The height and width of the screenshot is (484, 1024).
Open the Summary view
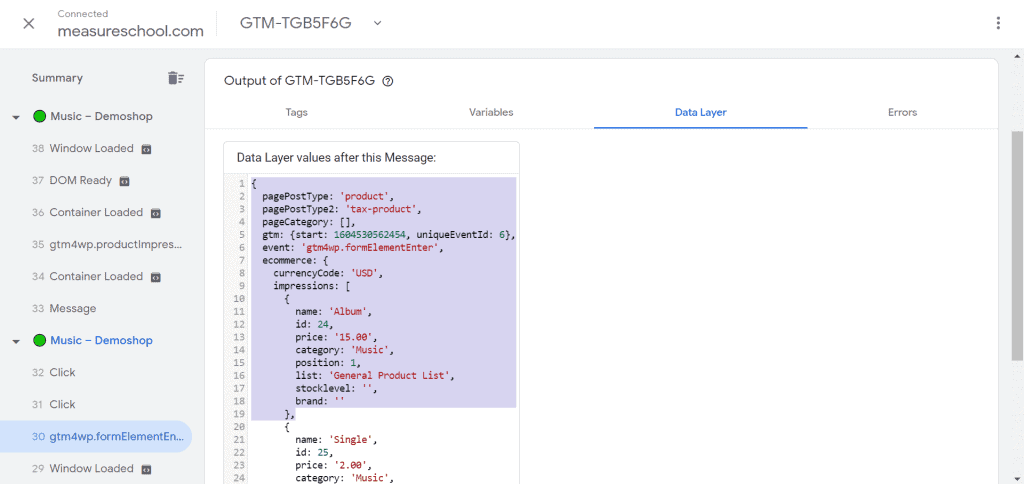57,78
